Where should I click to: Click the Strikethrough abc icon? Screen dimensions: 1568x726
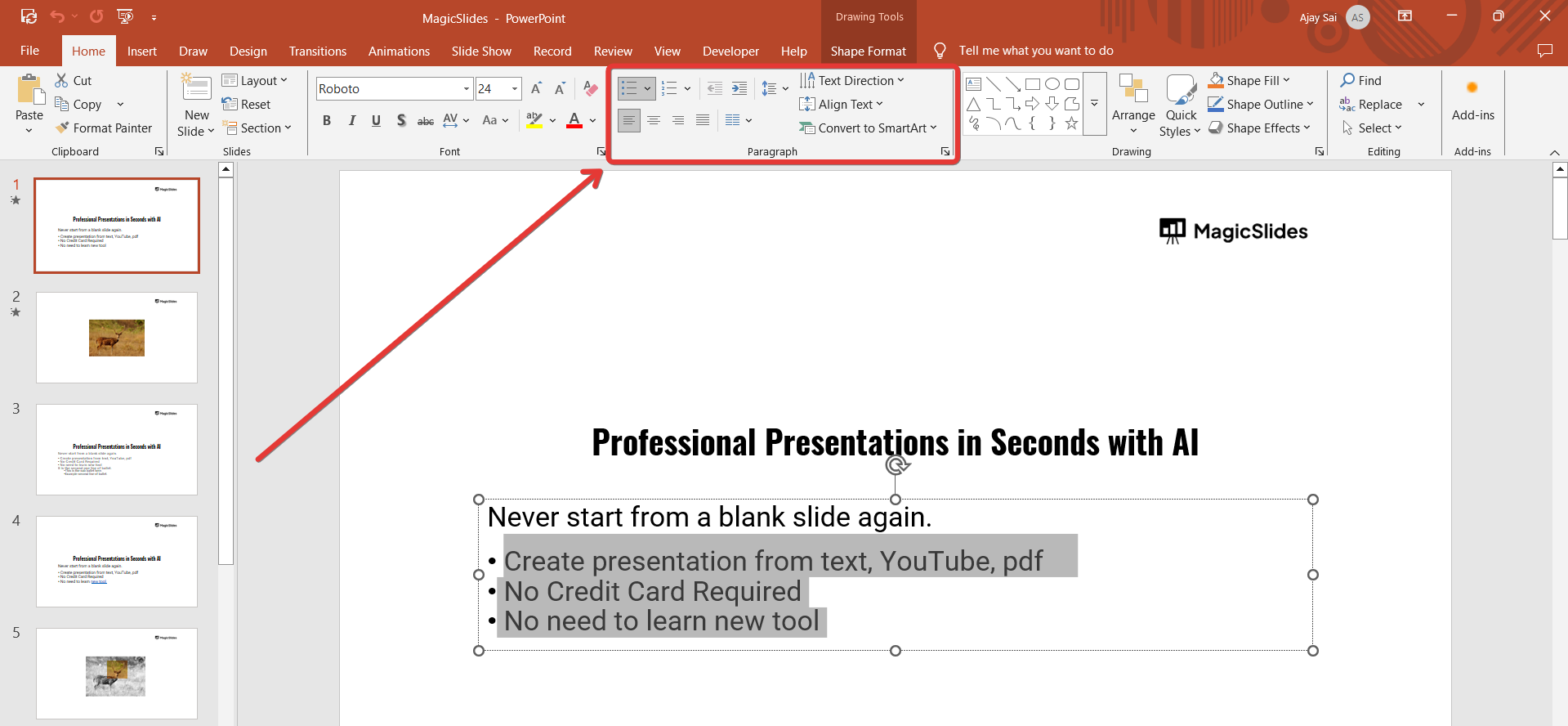[426, 121]
